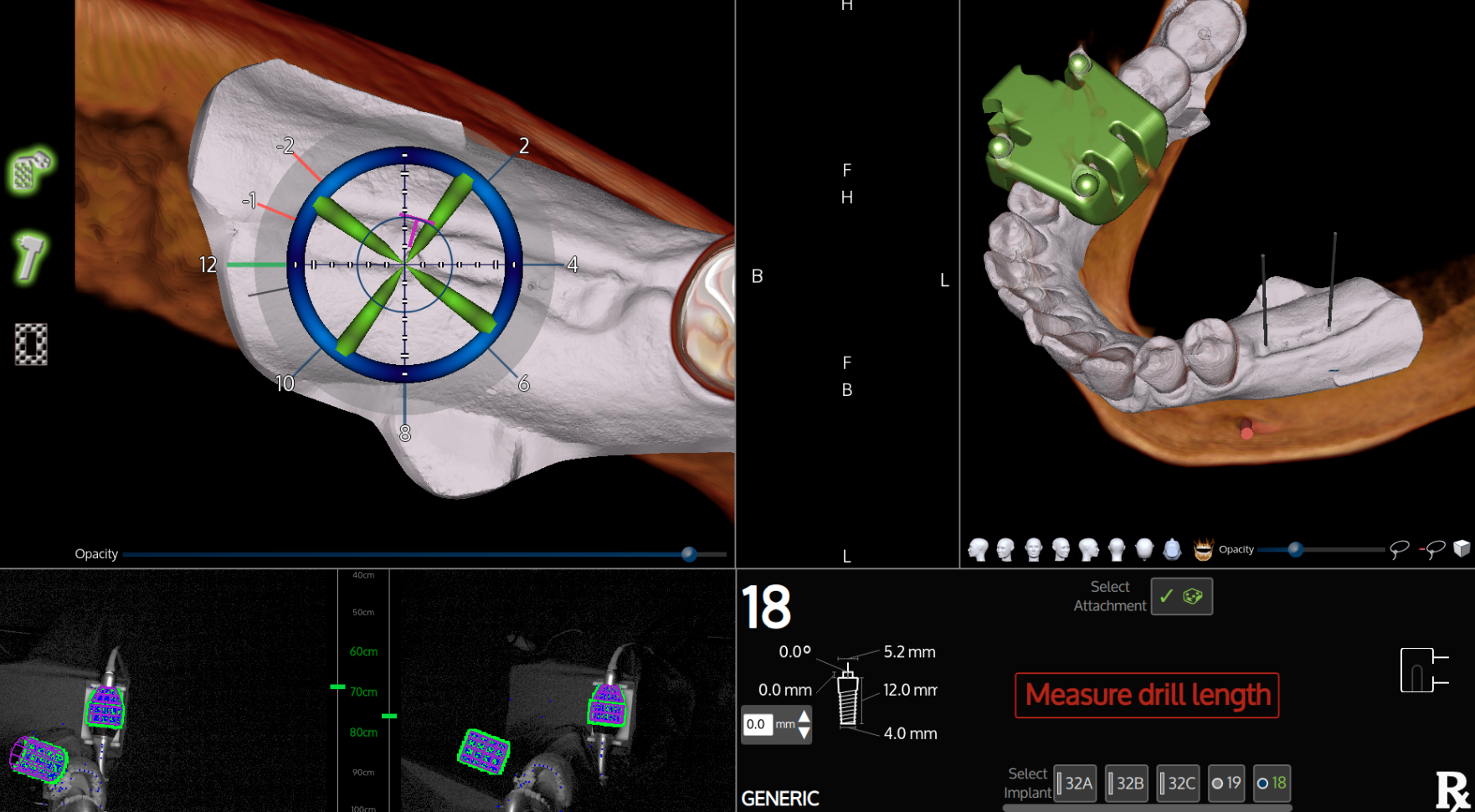Image resolution: width=1475 pixels, height=812 pixels.
Task: Click the GENERIC implant brand label
Action: coord(780,799)
